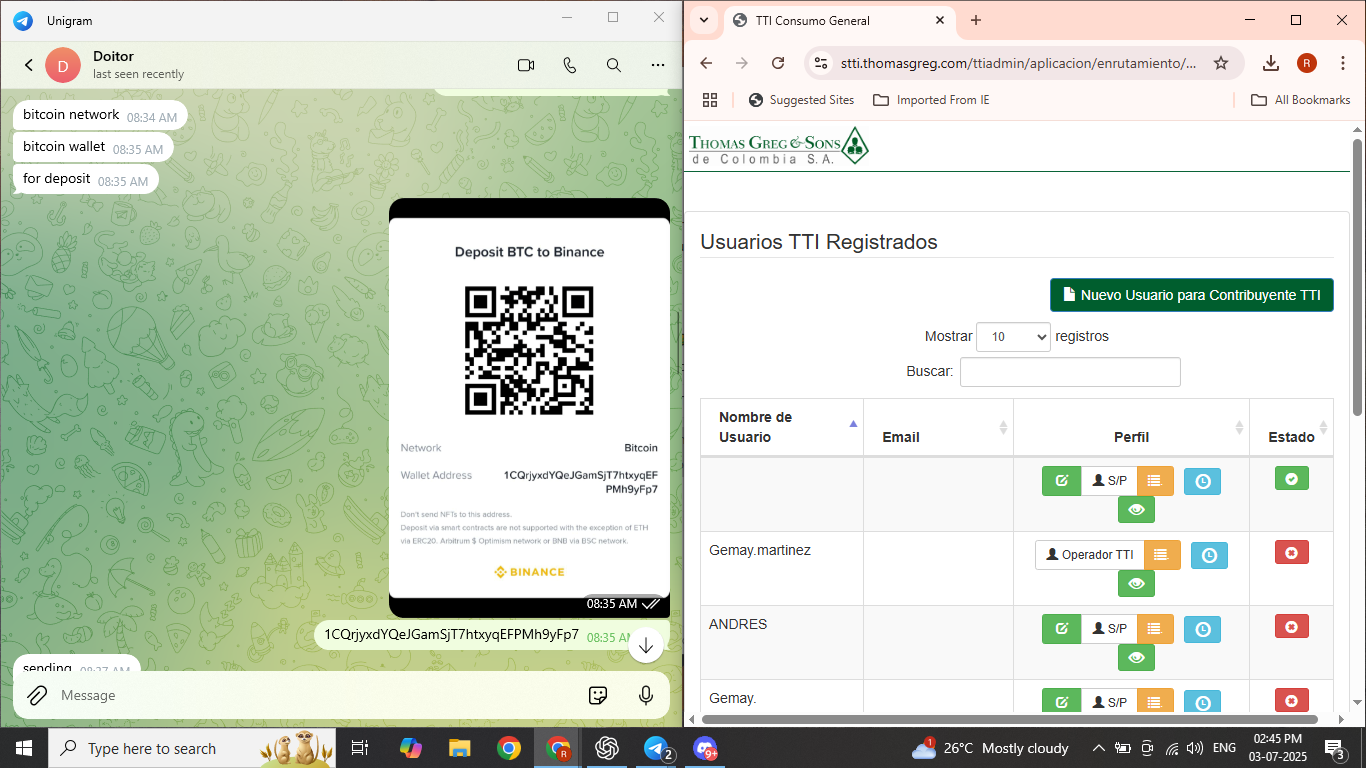This screenshot has height=768, width=1366.
Task: Click the browser page vertical scrollbar
Action: pyautogui.click(x=1358, y=277)
